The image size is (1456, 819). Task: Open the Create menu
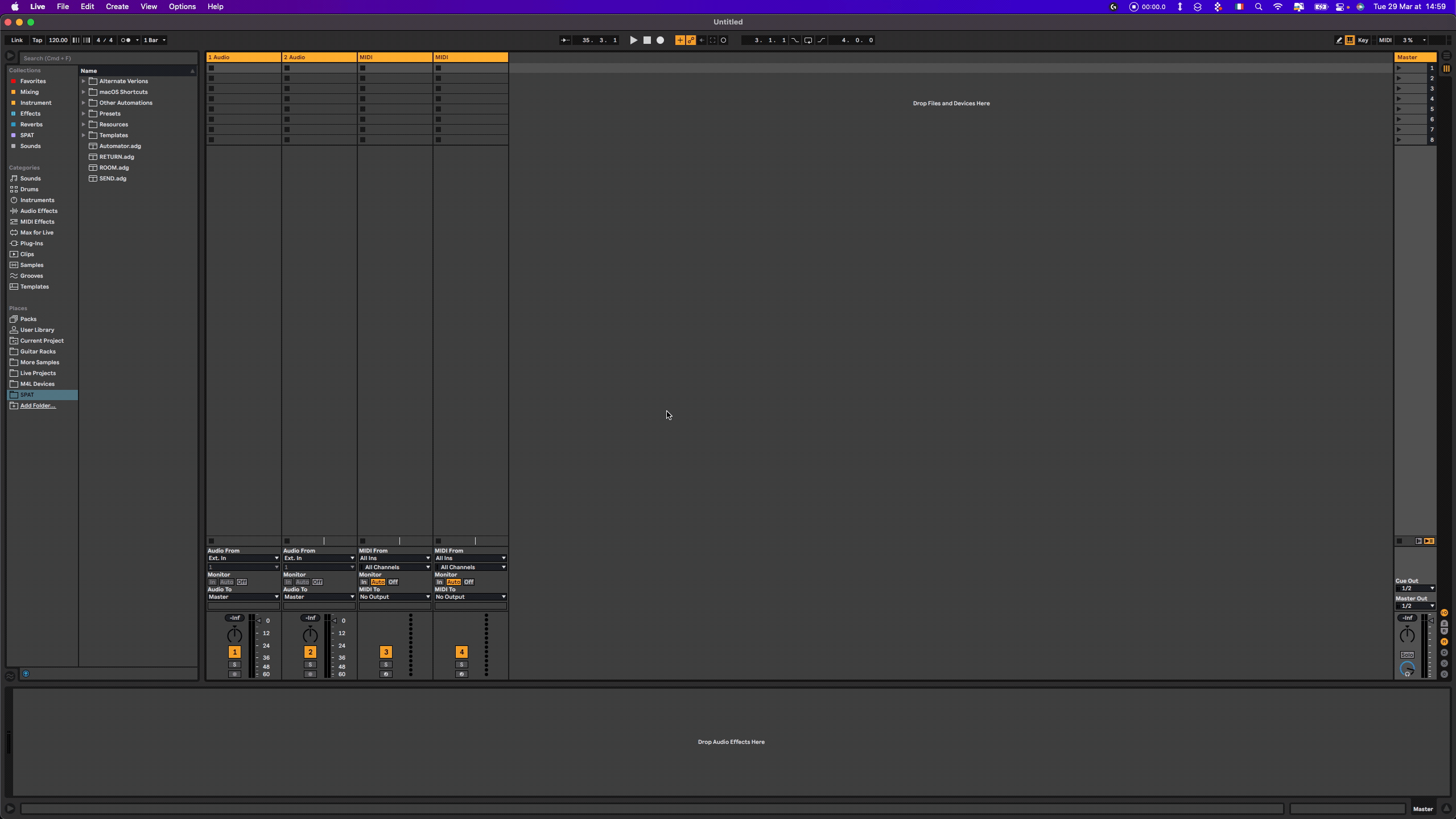pyautogui.click(x=117, y=7)
